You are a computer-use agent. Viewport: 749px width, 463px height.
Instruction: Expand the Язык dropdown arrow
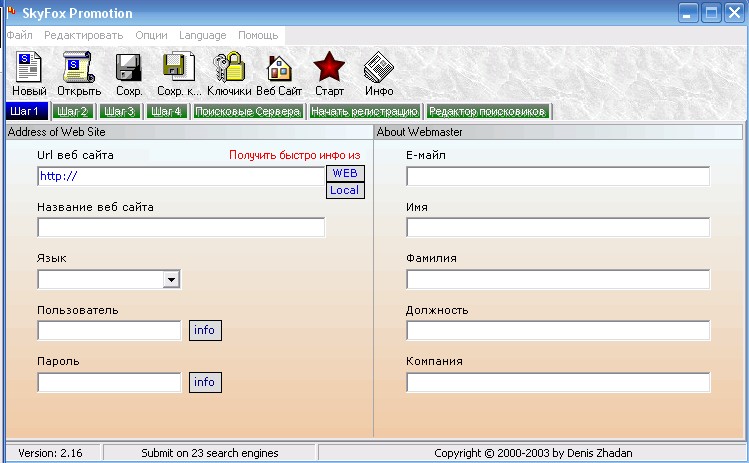click(x=171, y=280)
